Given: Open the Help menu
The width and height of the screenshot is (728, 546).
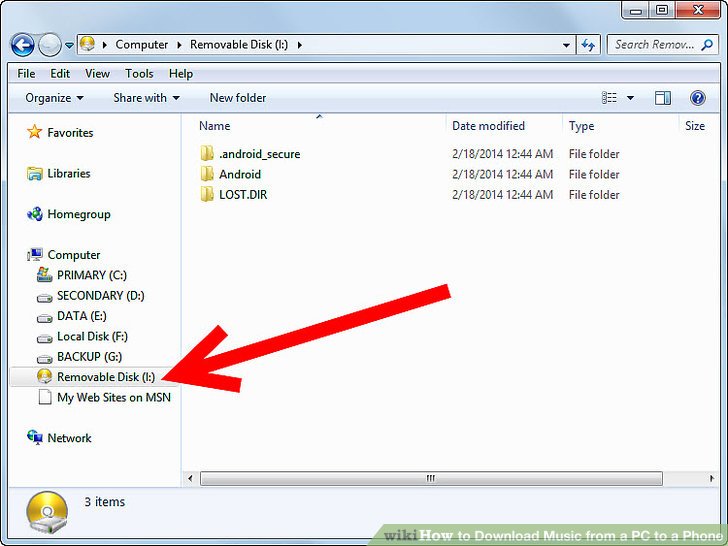Looking at the screenshot, I should click(x=181, y=73).
